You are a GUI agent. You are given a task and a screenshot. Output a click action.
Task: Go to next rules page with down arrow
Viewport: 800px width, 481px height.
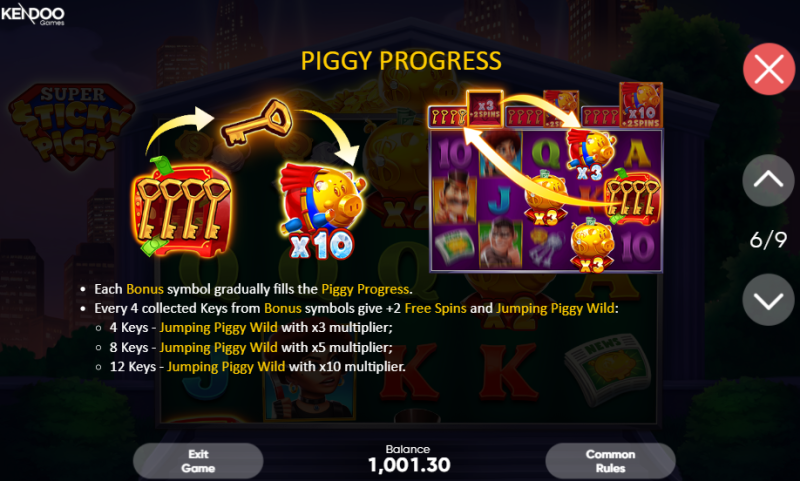(768, 300)
